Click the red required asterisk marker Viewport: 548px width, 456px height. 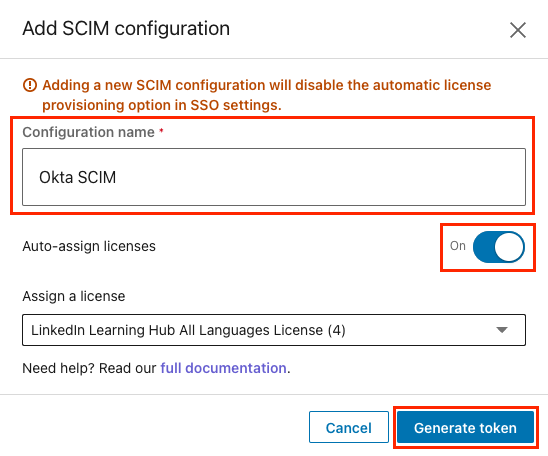(x=161, y=130)
